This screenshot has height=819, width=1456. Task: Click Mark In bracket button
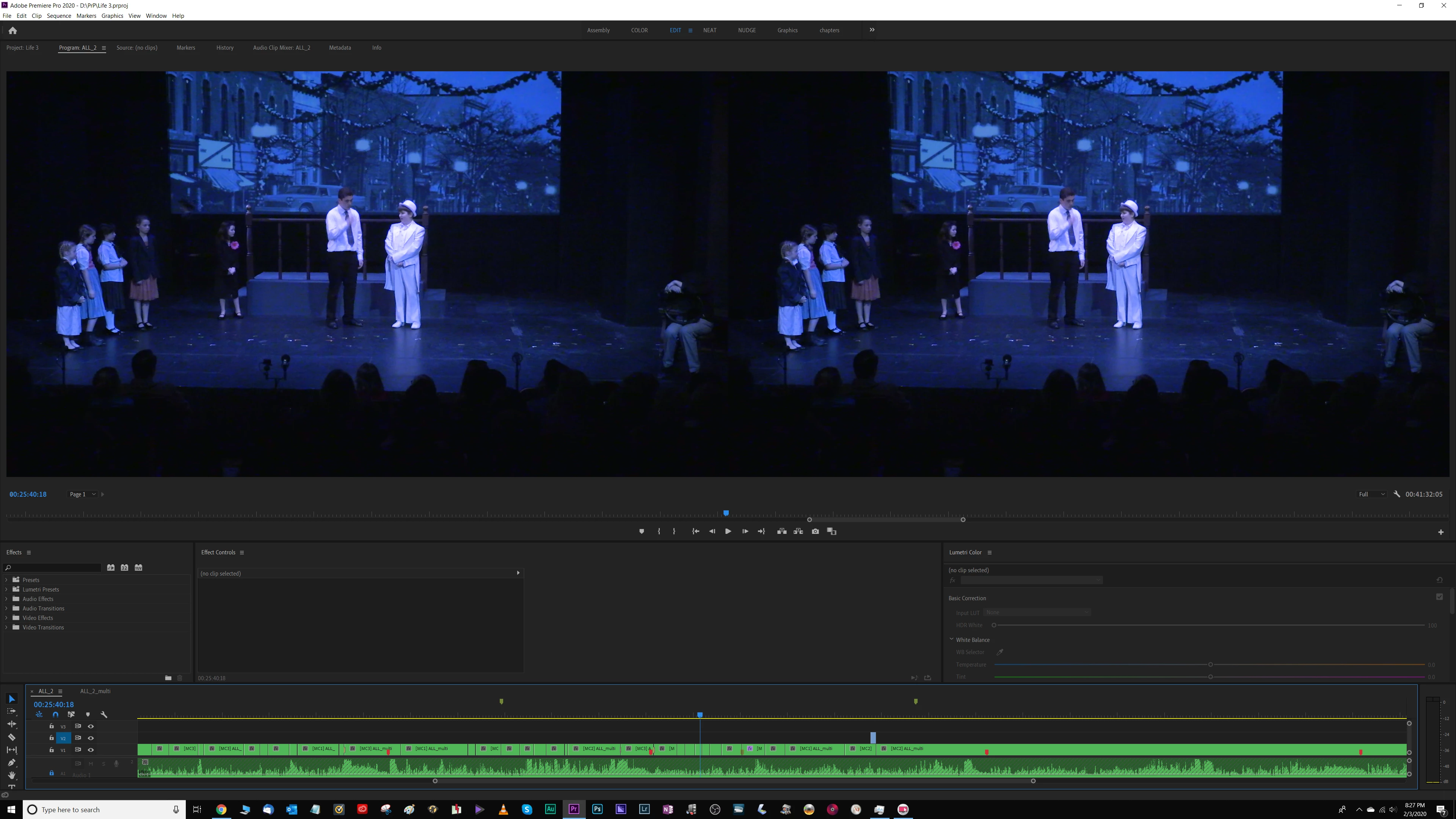(x=659, y=531)
